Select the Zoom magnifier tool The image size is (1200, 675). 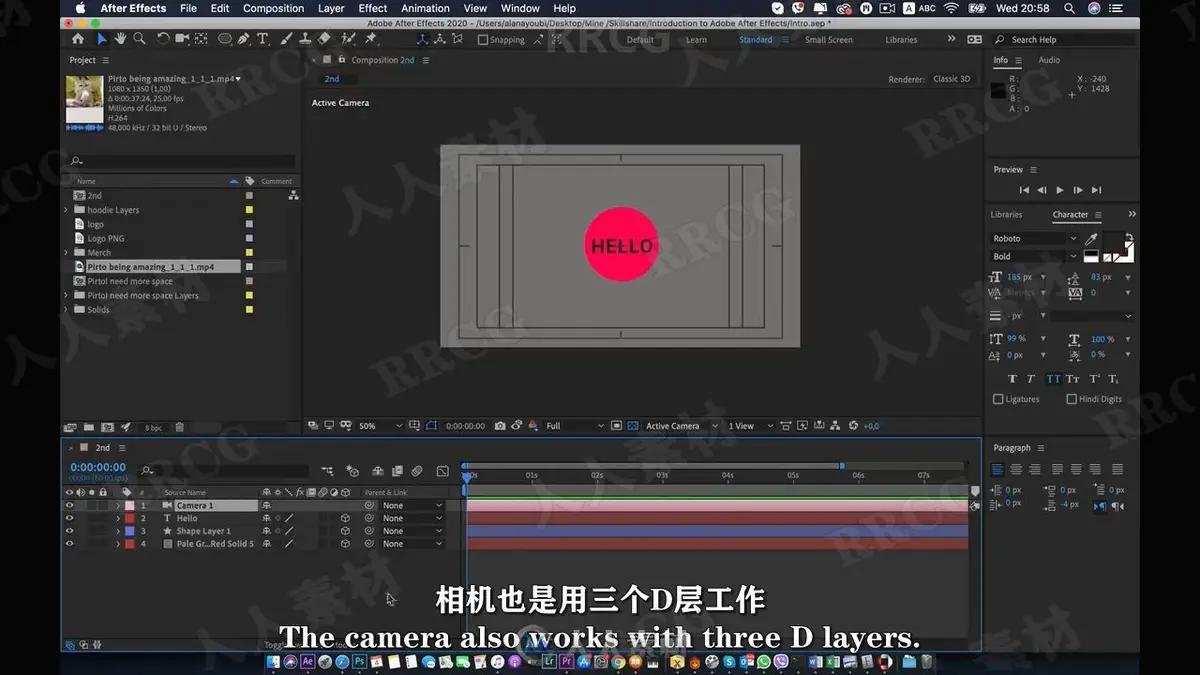coord(139,39)
